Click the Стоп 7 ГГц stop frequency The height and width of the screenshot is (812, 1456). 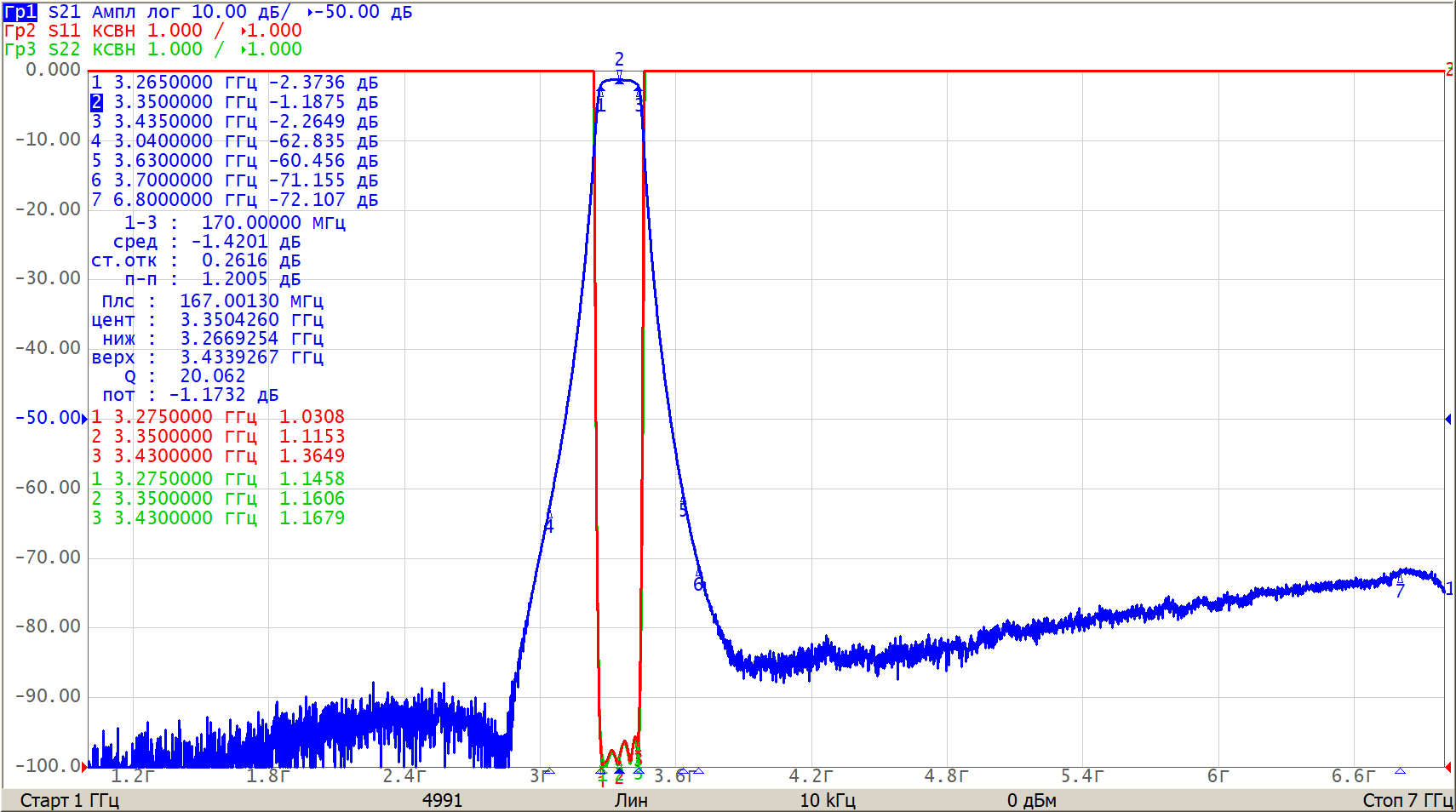(x=1407, y=800)
